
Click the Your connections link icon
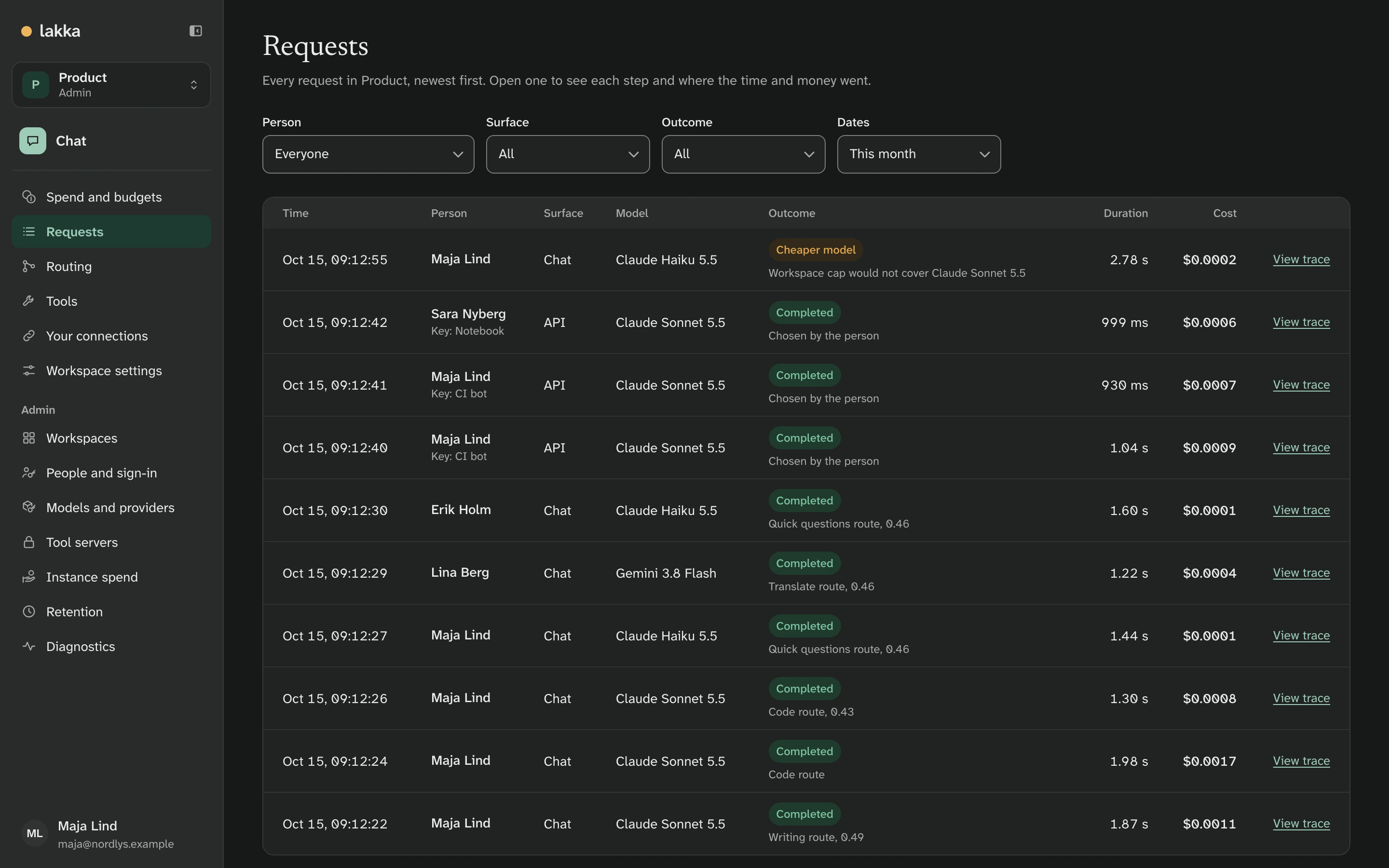tap(29, 336)
